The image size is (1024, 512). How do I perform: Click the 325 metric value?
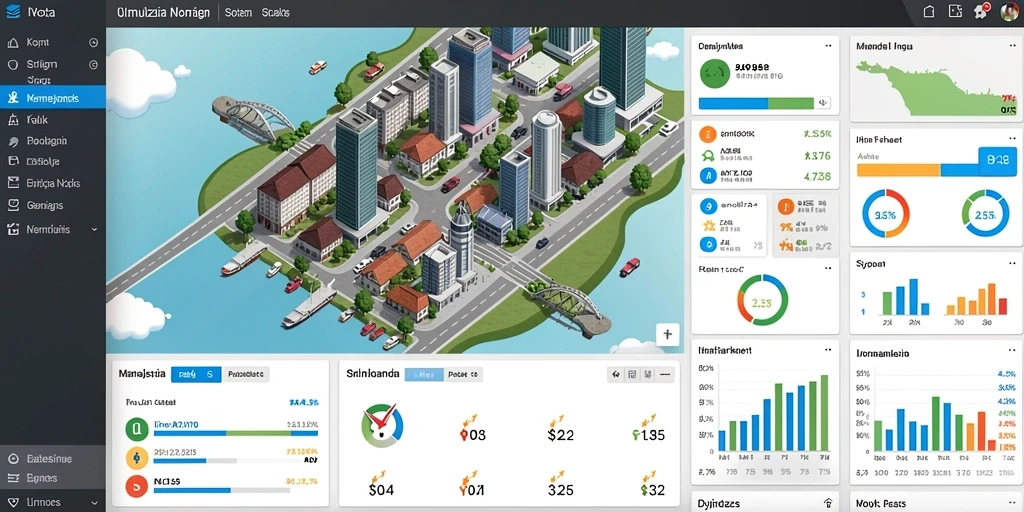point(561,490)
